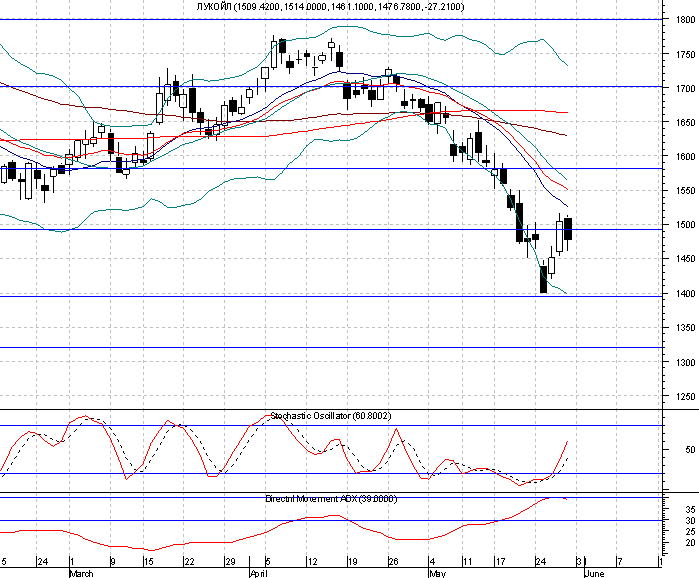Click the 25 label on ADX axis
The width and height of the screenshot is (699, 578).
tap(690, 532)
